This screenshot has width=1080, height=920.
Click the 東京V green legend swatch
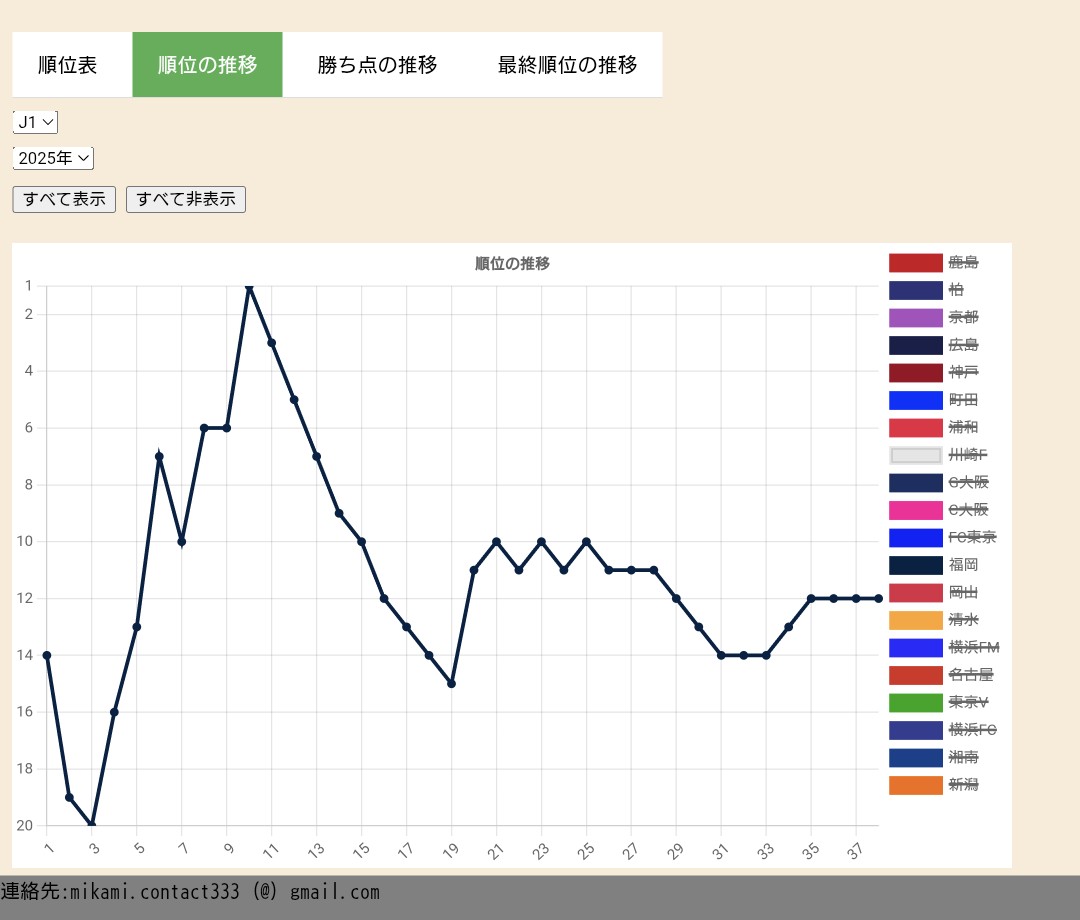click(x=915, y=702)
